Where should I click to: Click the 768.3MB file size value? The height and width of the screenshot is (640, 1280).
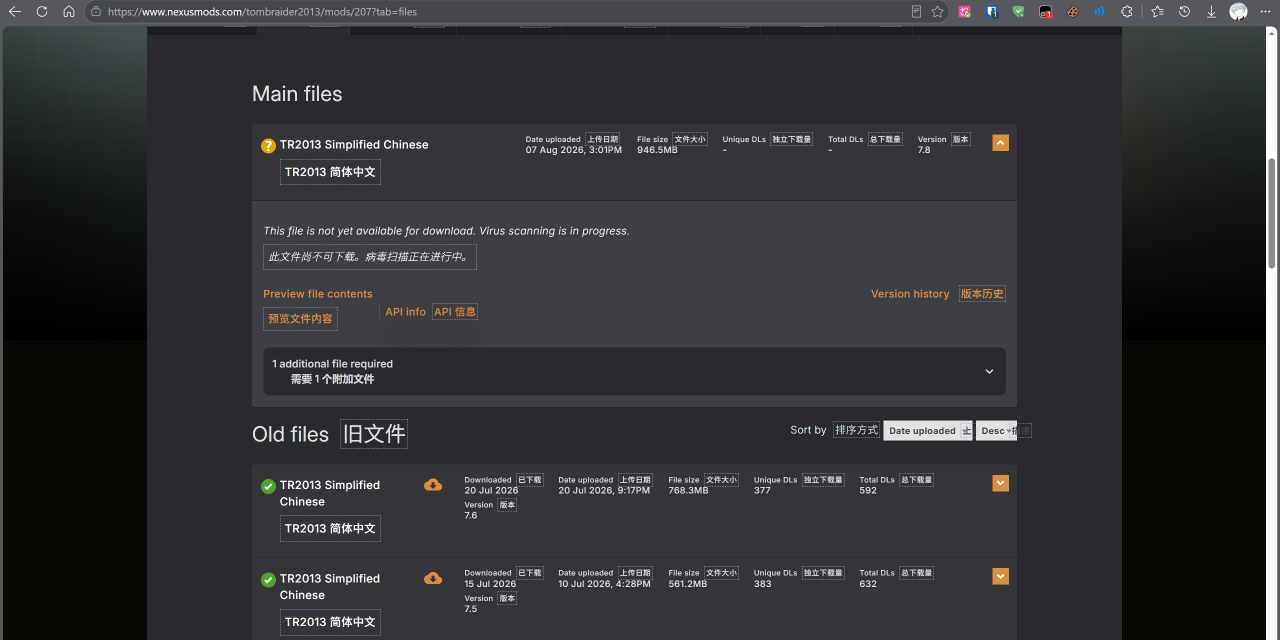tap(688, 491)
